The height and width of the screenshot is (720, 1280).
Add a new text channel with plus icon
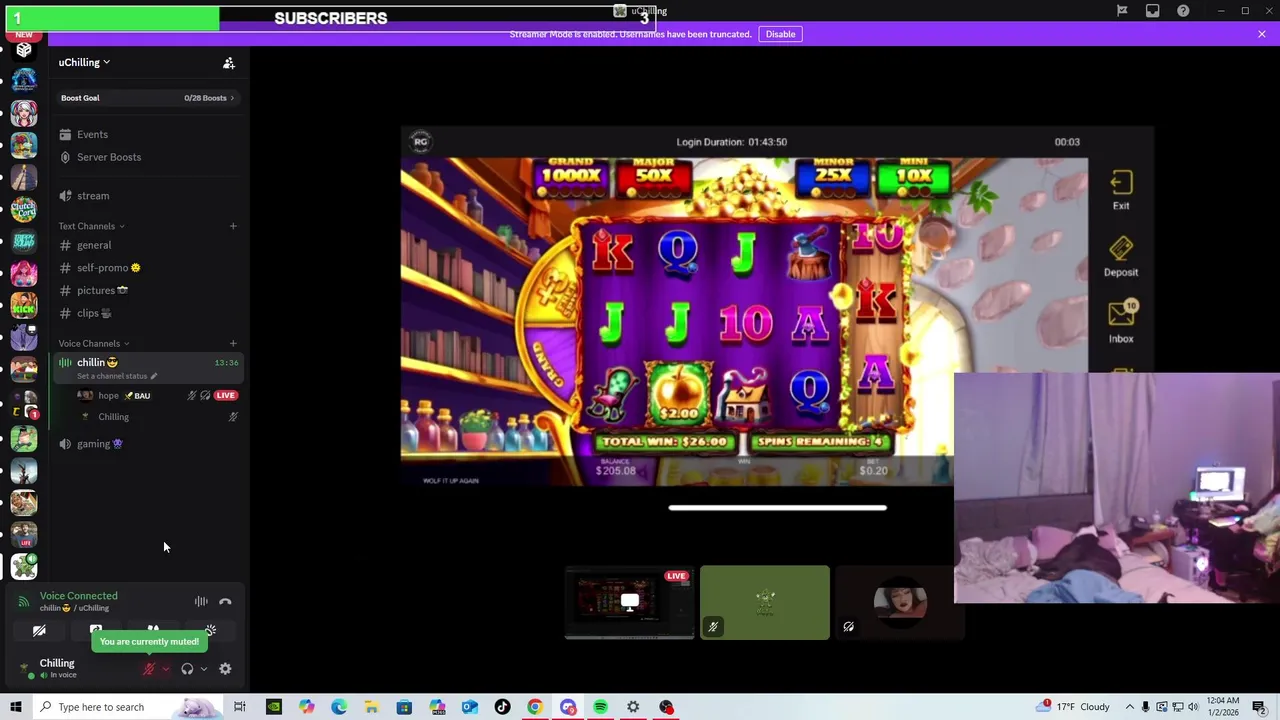point(233,226)
